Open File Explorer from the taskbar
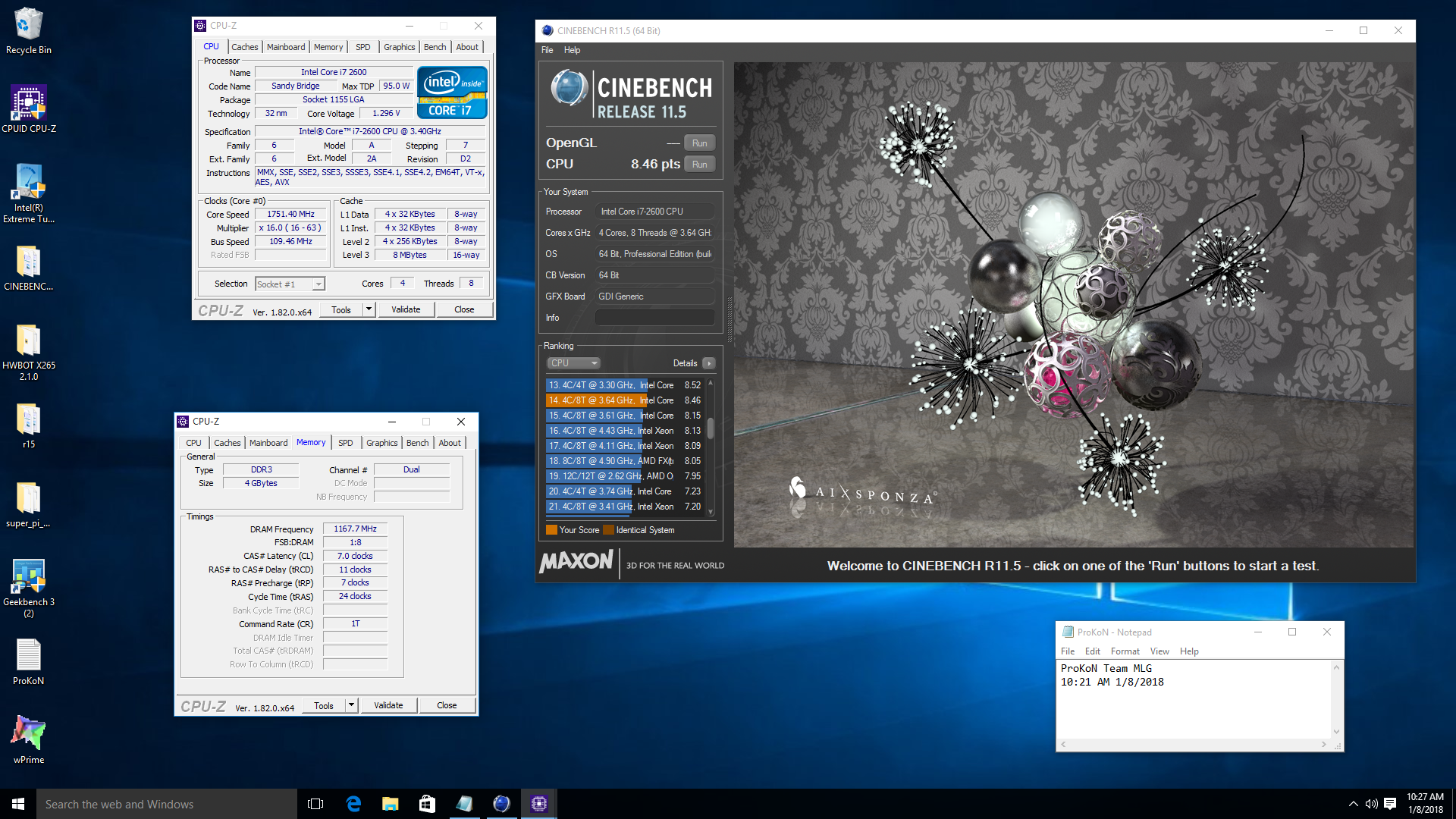 (x=391, y=804)
